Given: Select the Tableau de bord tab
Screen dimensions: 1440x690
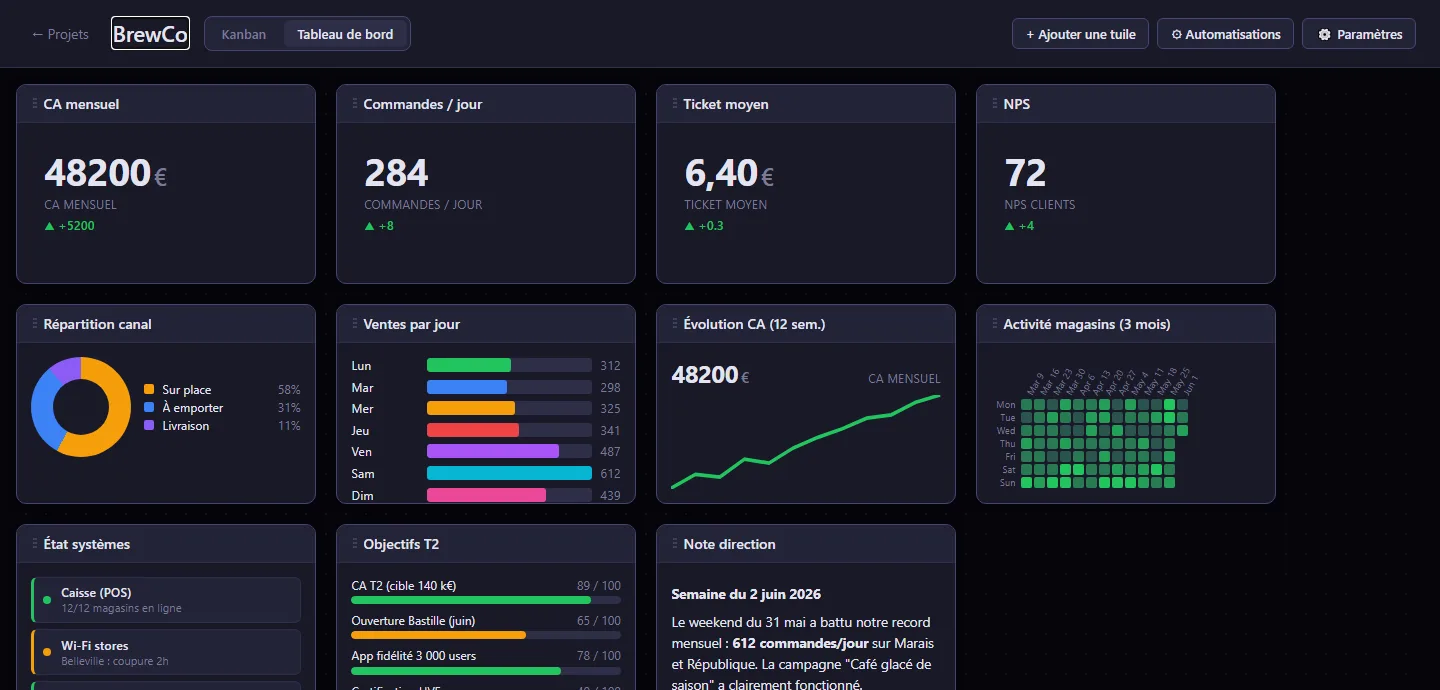Looking at the screenshot, I should click(345, 34).
